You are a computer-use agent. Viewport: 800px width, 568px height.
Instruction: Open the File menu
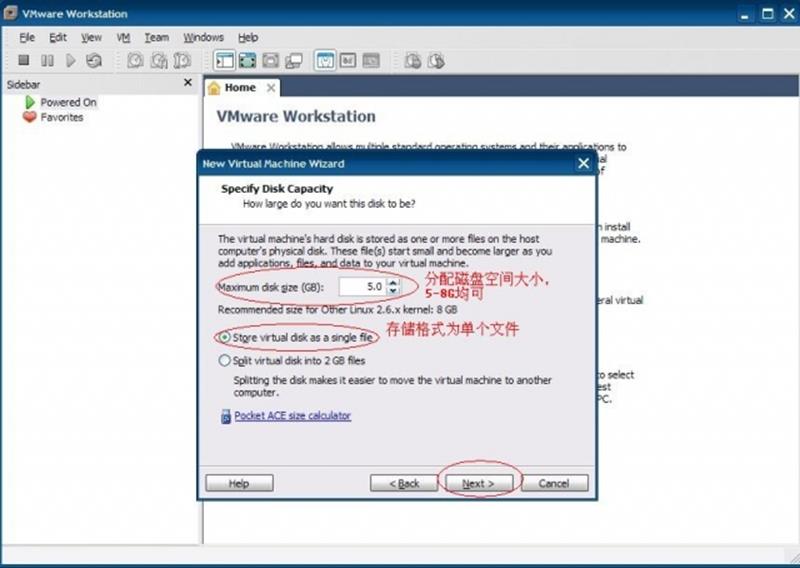(27, 37)
